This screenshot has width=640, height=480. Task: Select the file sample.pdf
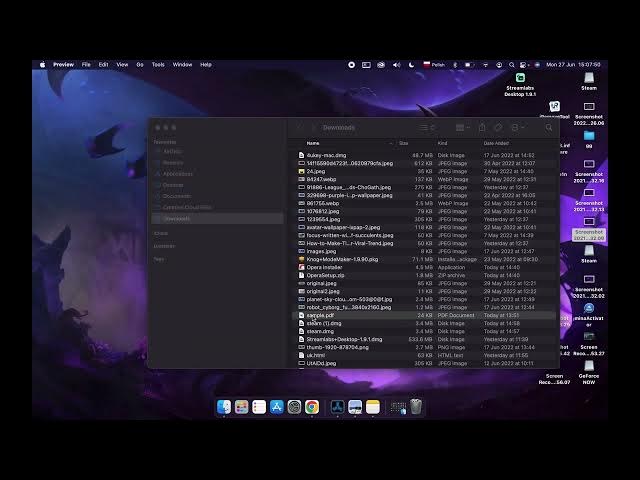(x=424, y=316)
